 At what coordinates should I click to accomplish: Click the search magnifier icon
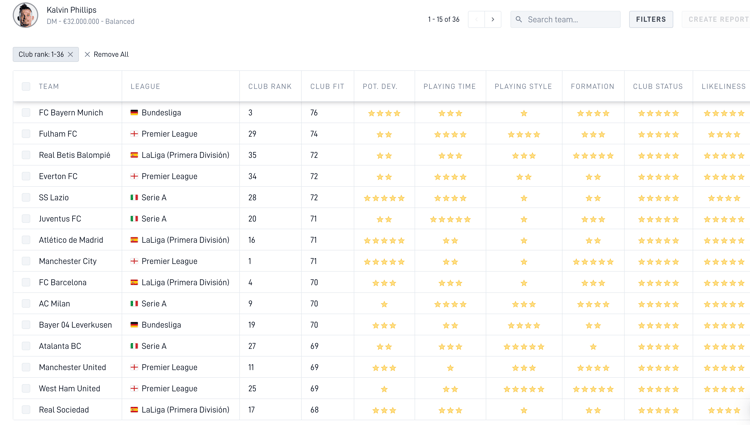pos(518,20)
